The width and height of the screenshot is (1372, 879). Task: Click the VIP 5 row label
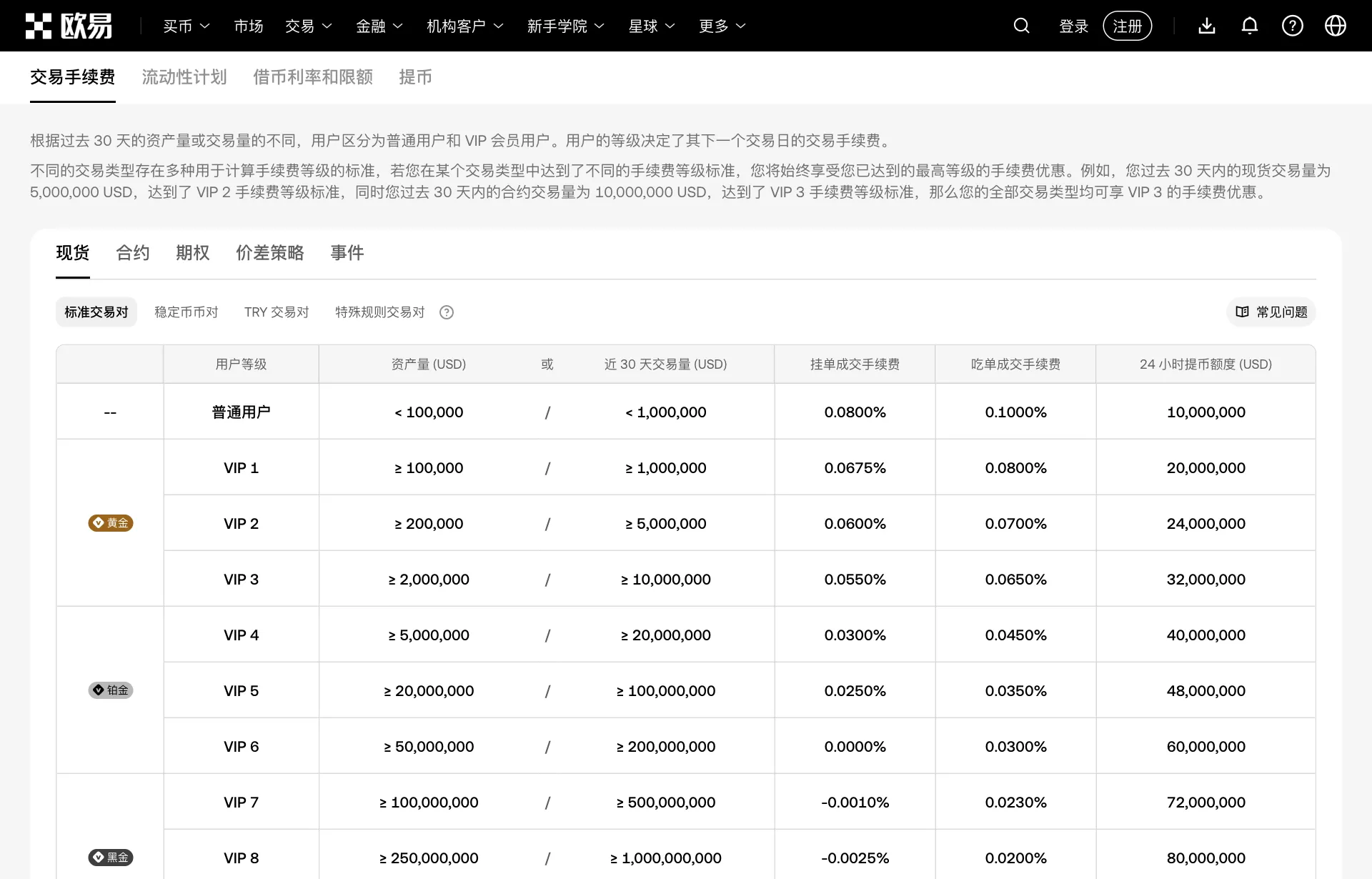tap(242, 691)
